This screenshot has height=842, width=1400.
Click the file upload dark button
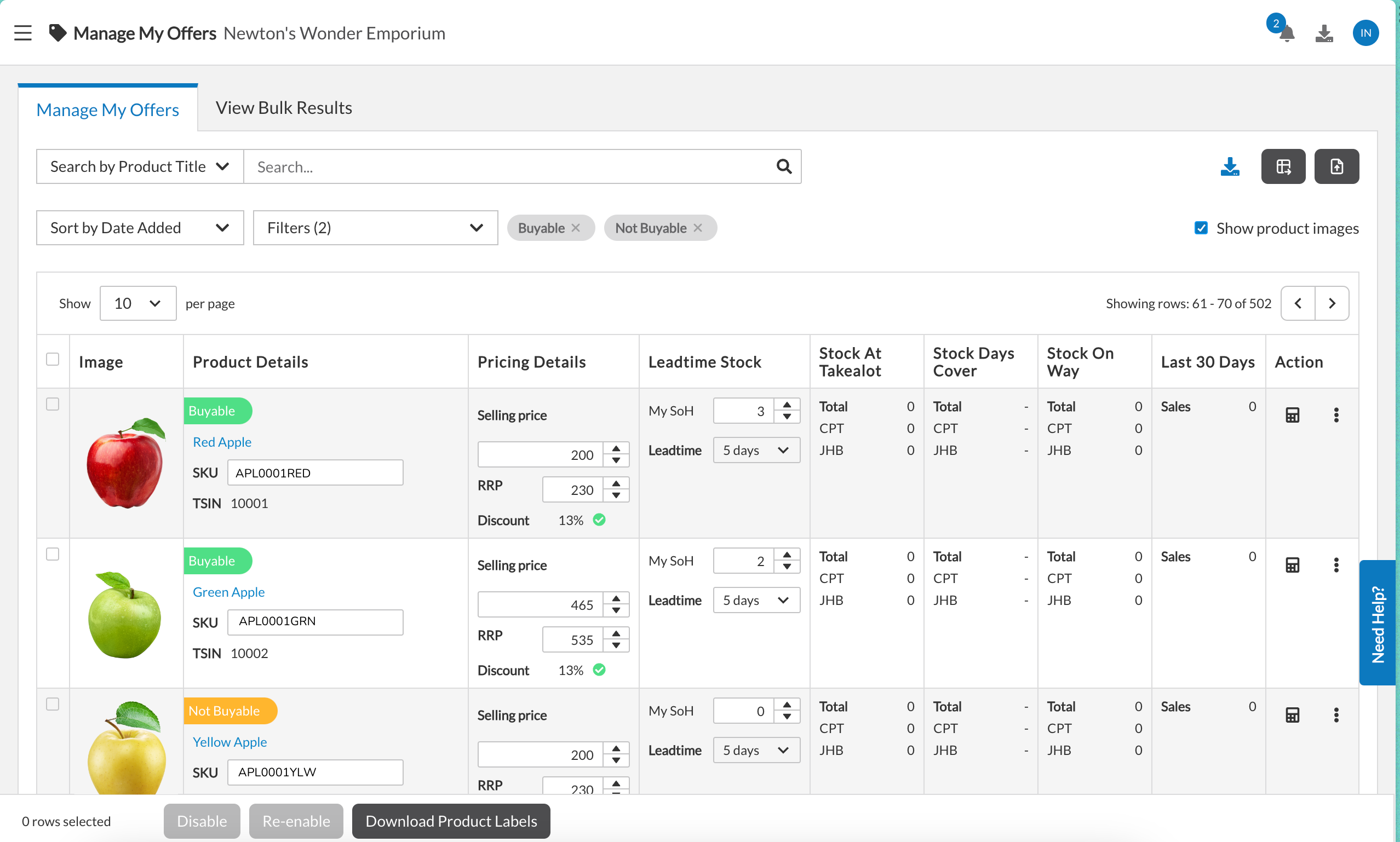1336,167
